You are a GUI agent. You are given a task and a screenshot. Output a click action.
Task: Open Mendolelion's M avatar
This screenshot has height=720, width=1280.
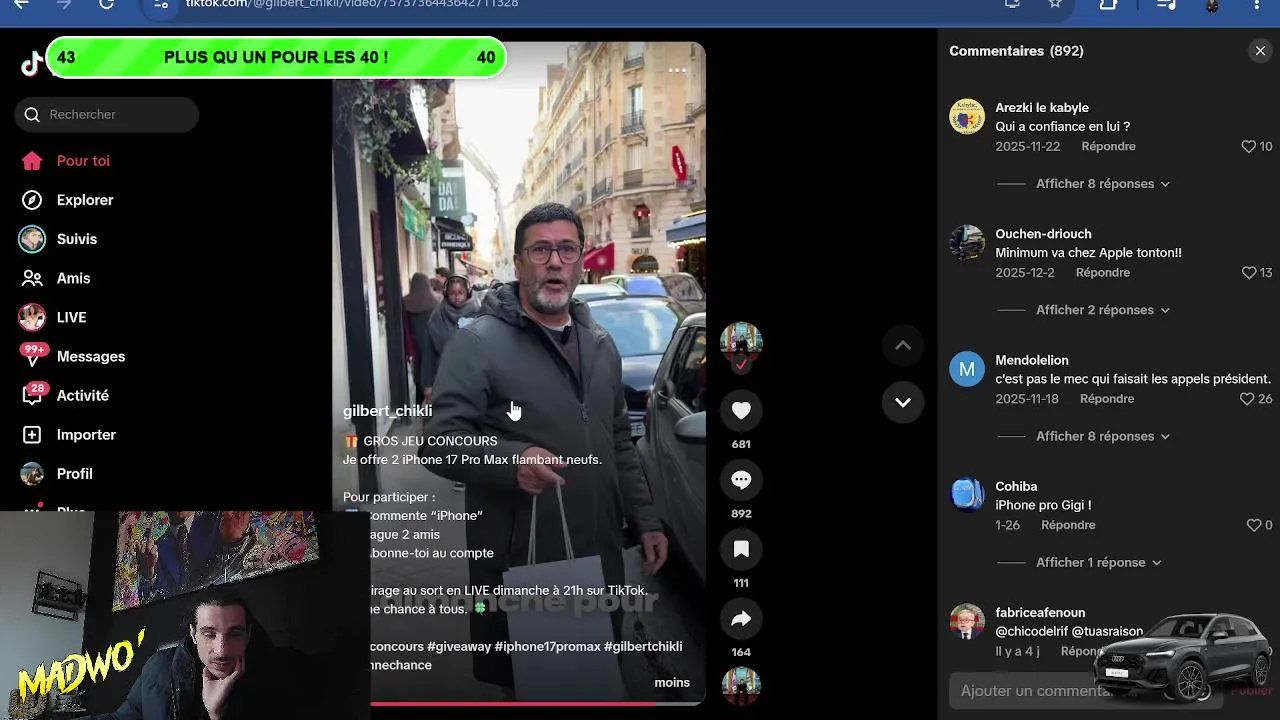click(967, 369)
